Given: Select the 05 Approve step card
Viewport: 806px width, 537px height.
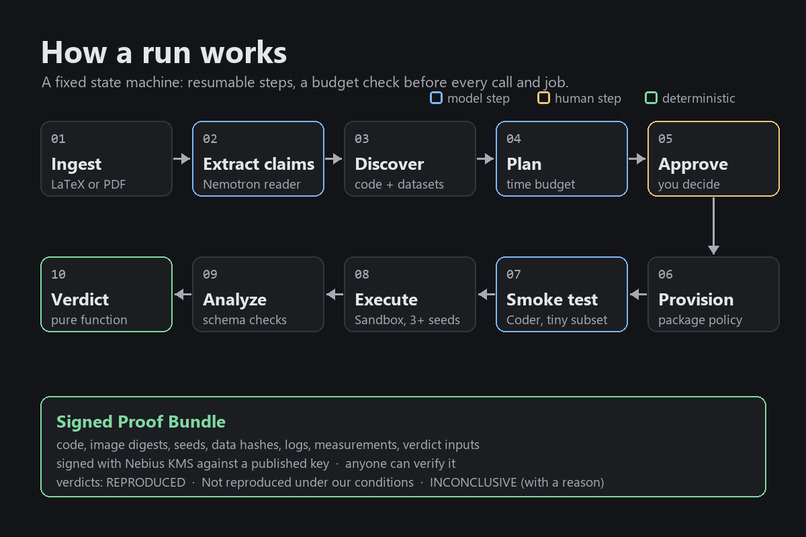Looking at the screenshot, I should [x=713, y=159].
